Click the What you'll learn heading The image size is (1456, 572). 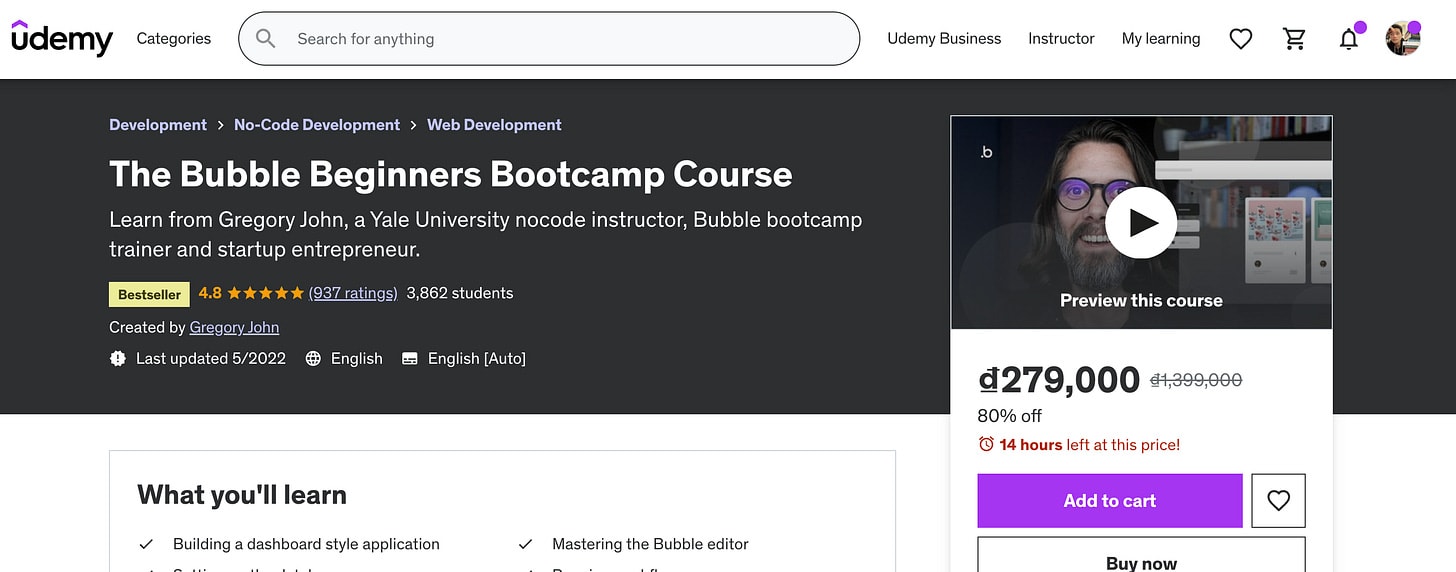(242, 495)
